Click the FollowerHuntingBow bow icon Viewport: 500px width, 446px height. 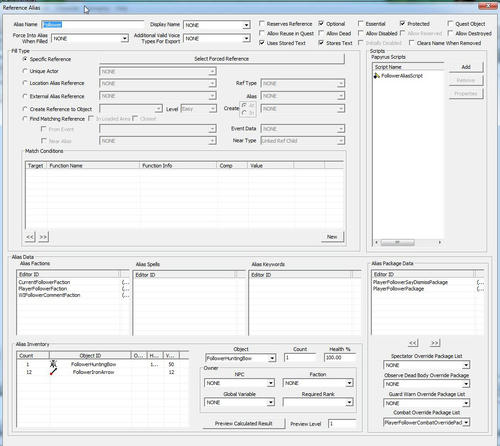pyautogui.click(x=53, y=364)
